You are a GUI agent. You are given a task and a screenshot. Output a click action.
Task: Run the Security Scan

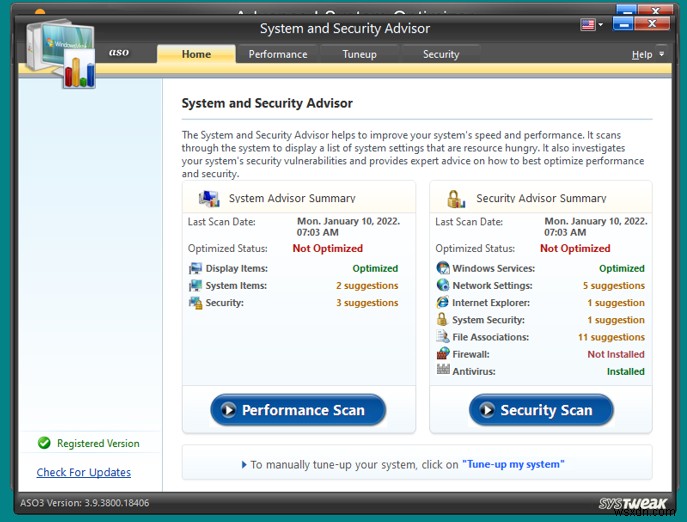click(541, 410)
